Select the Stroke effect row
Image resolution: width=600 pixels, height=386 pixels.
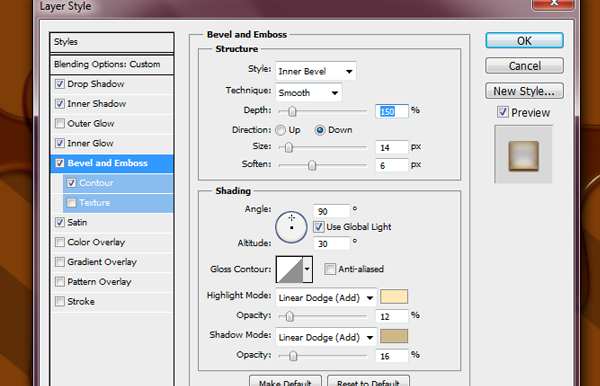click(x=112, y=302)
